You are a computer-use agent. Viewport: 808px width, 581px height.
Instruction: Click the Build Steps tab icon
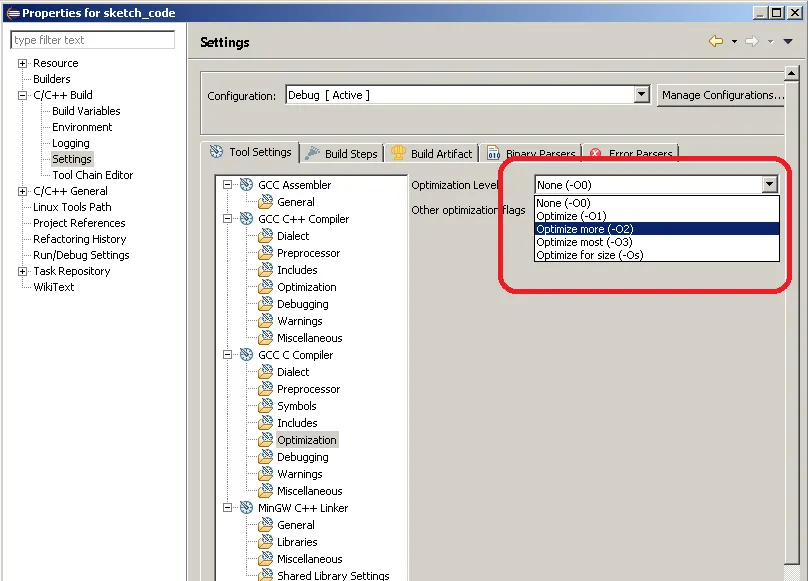click(x=312, y=153)
